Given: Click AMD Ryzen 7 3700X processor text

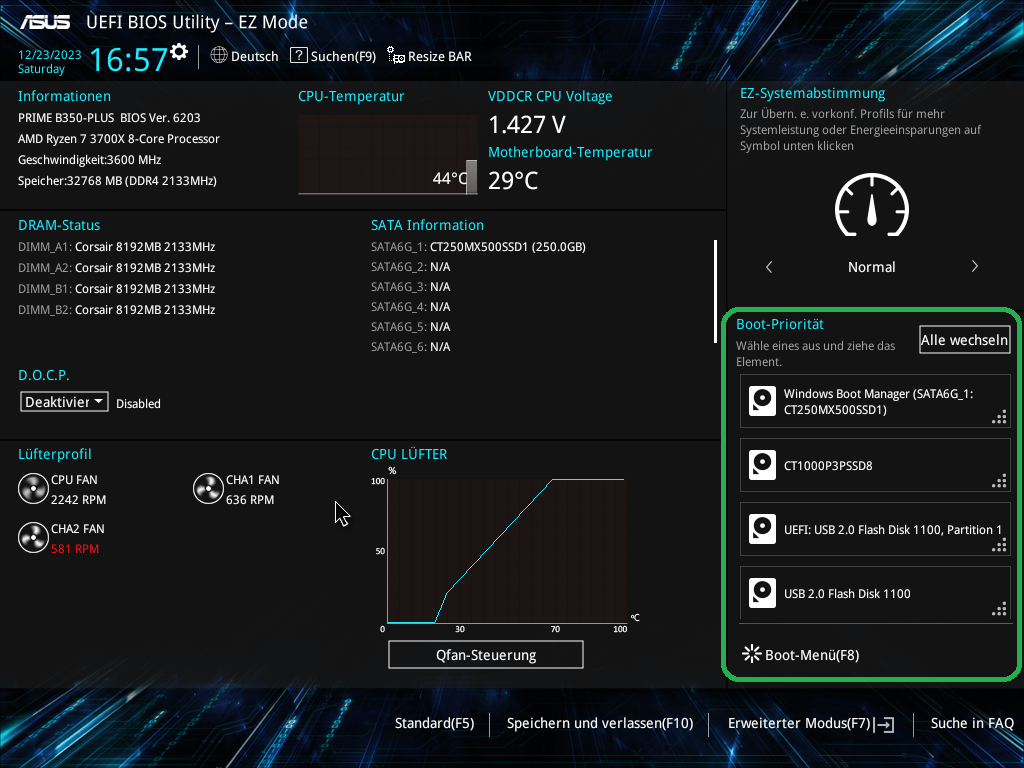Looking at the screenshot, I should [x=119, y=138].
